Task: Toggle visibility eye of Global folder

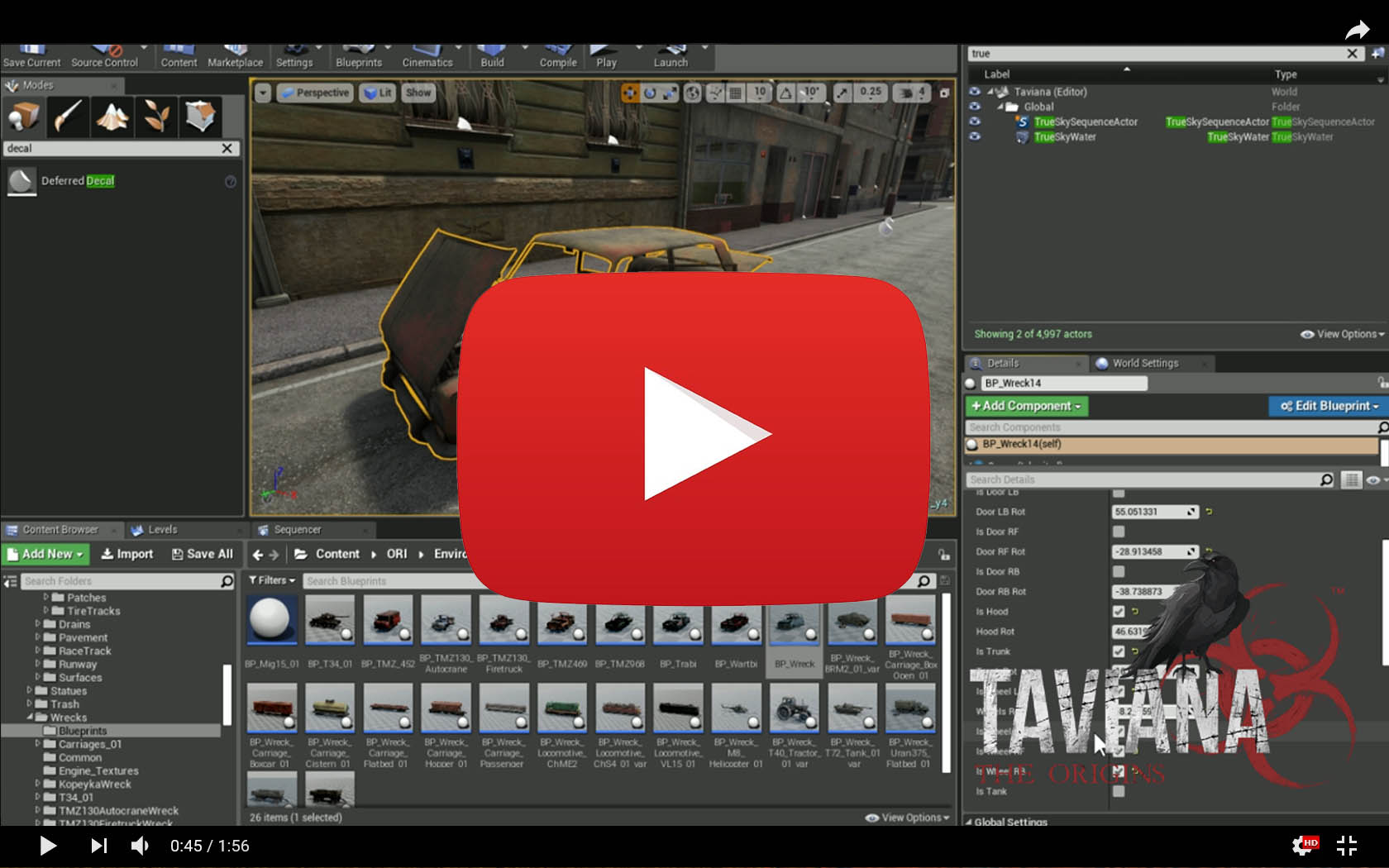Action: coord(975,107)
